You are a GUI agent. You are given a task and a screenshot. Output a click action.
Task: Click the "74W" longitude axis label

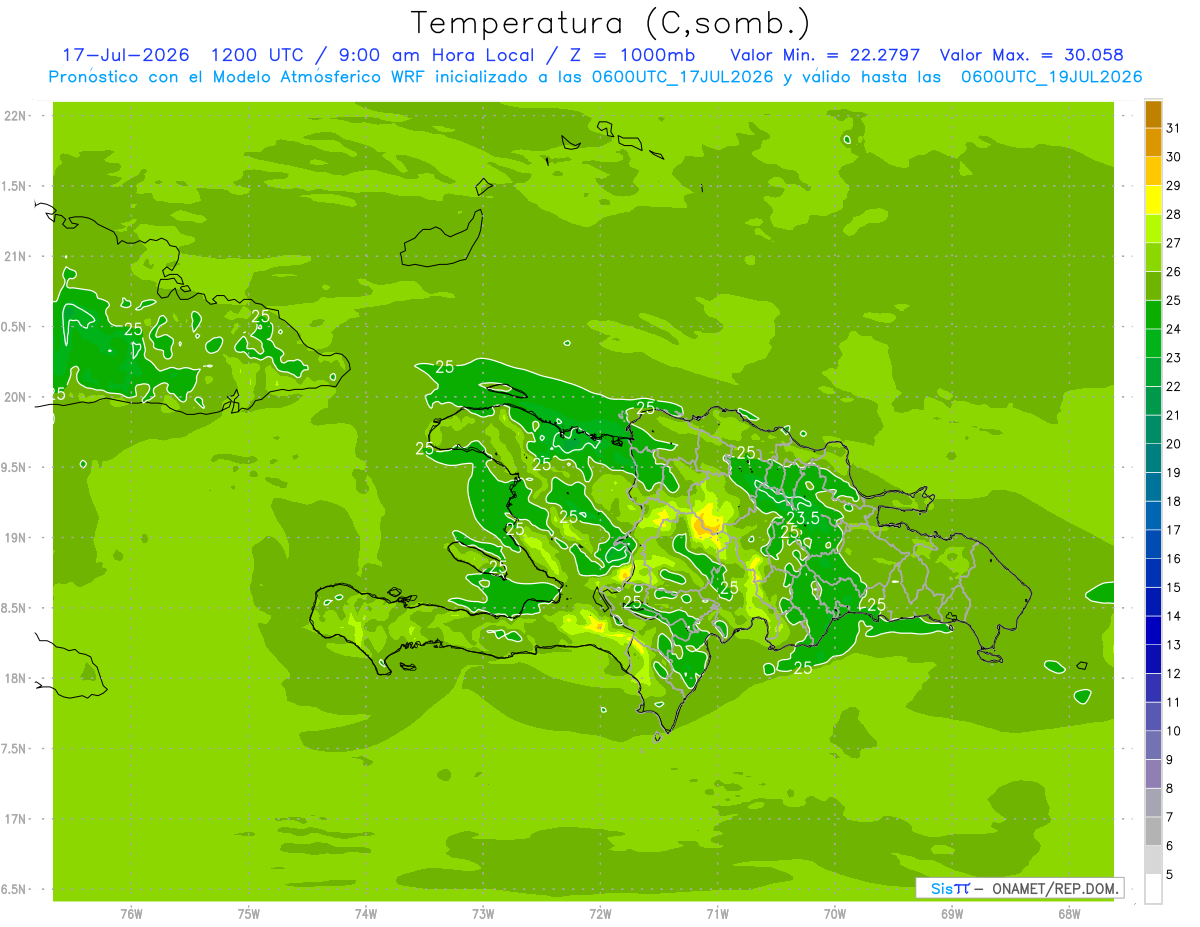pyautogui.click(x=366, y=914)
